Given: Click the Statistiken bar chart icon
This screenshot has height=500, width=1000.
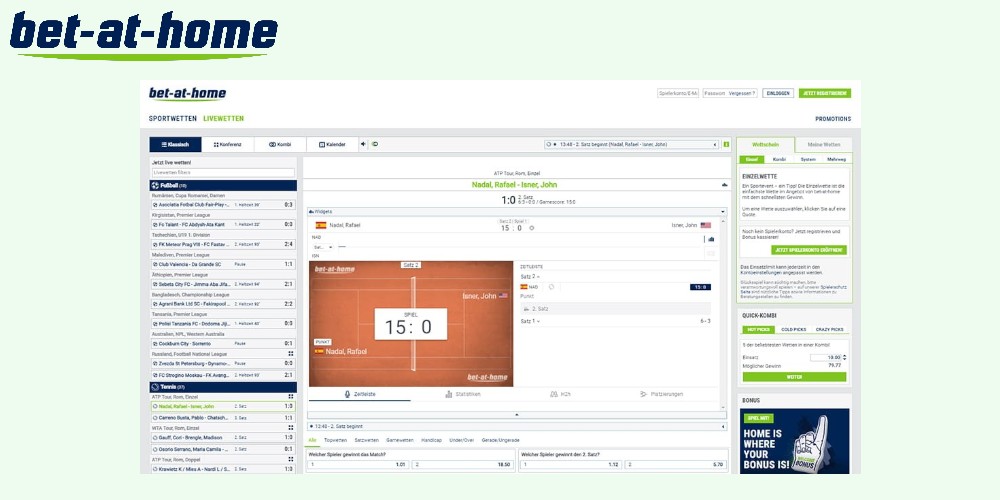Looking at the screenshot, I should pos(449,394).
